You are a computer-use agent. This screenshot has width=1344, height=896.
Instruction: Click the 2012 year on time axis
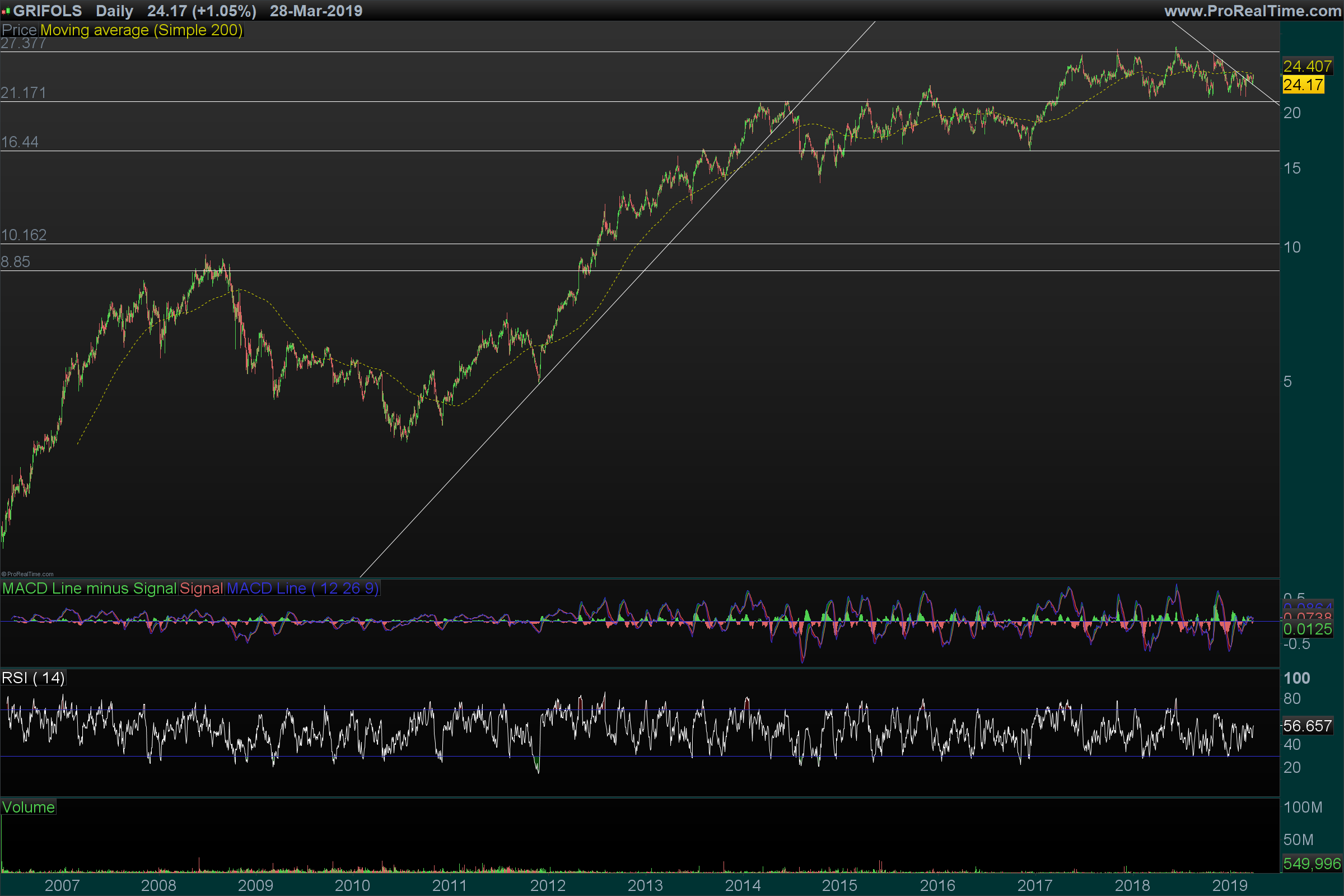pos(548,886)
